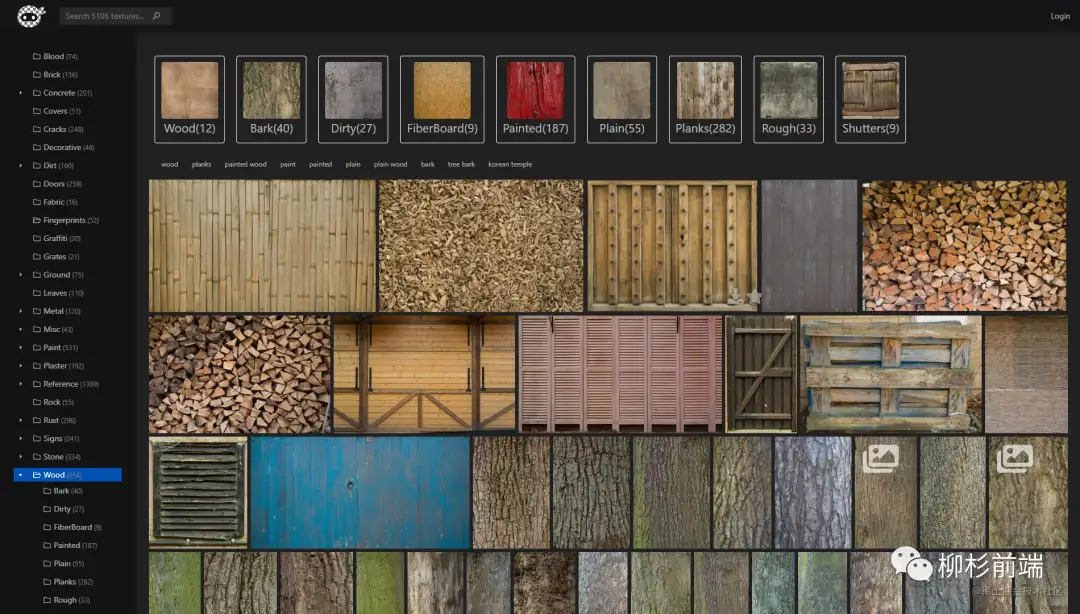Open the Painted(187) red wood tile

coord(535,99)
